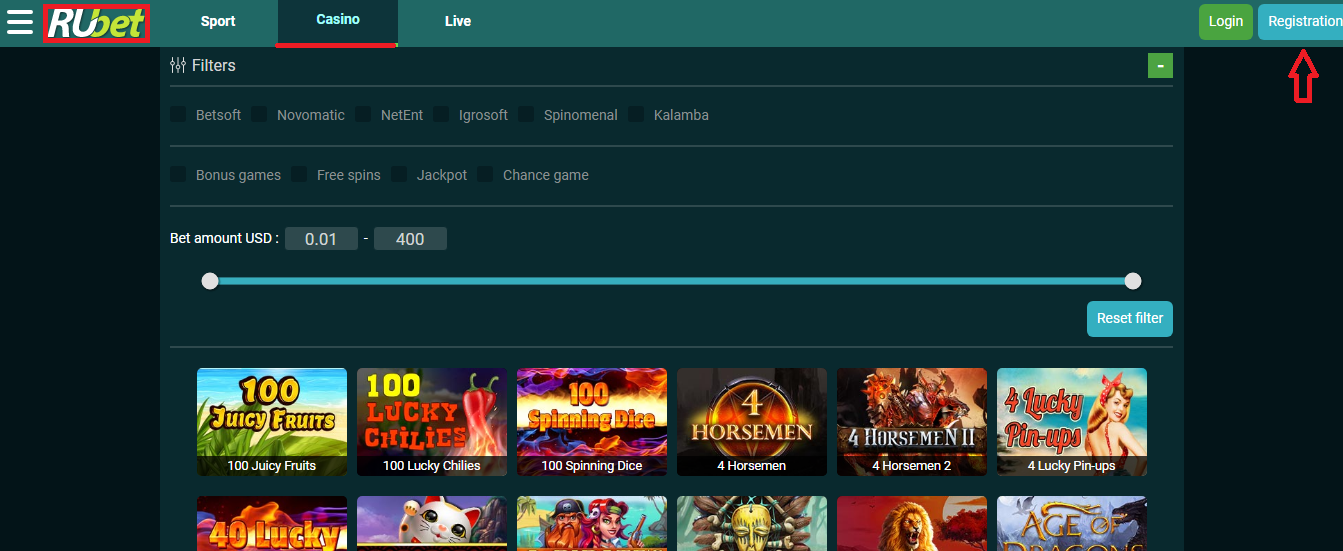Open the 4 Horsemen 2 game
The image size is (1343, 551).
click(912, 422)
